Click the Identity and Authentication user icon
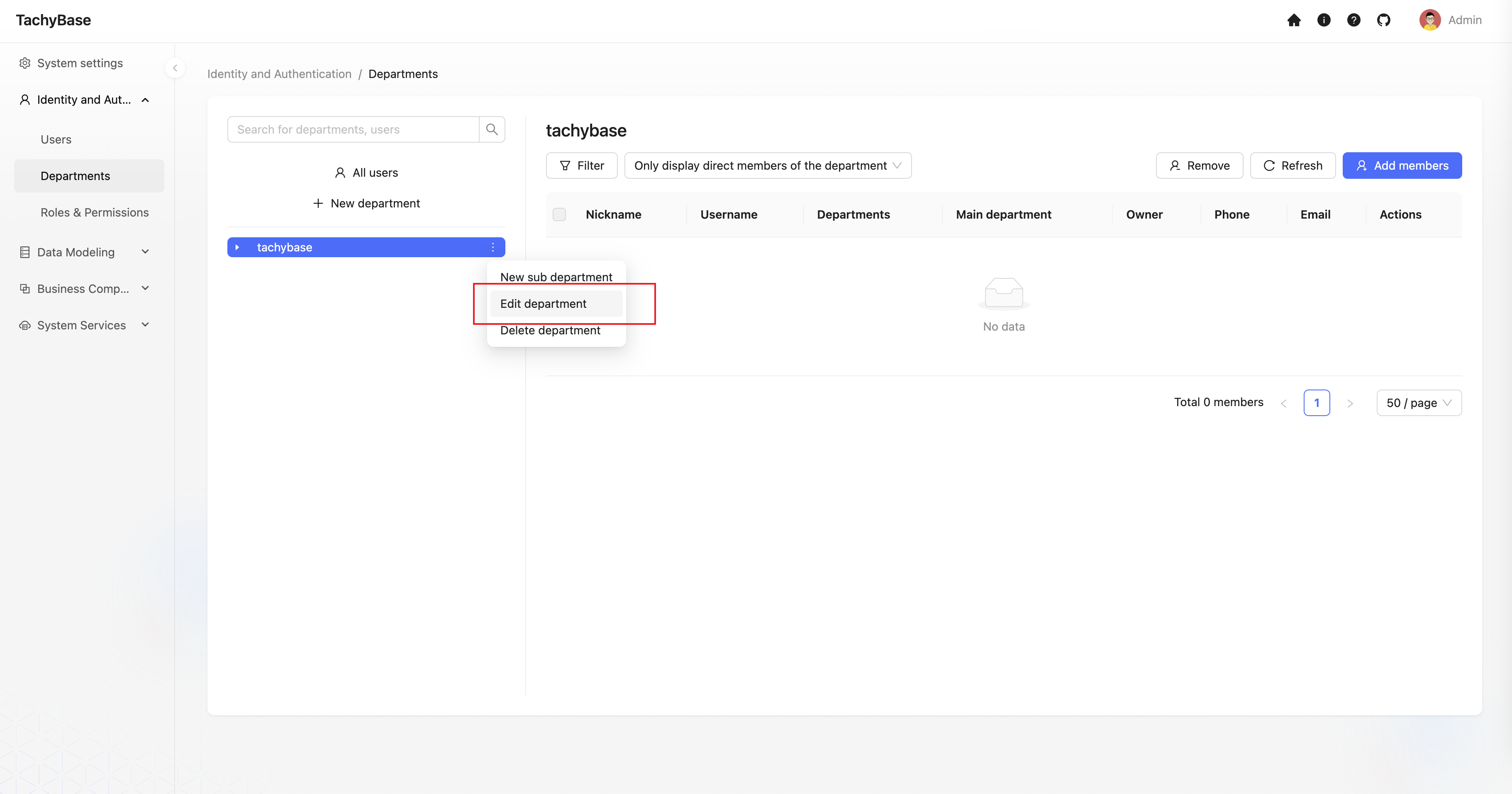Screen dimensions: 1512x794 24,100
